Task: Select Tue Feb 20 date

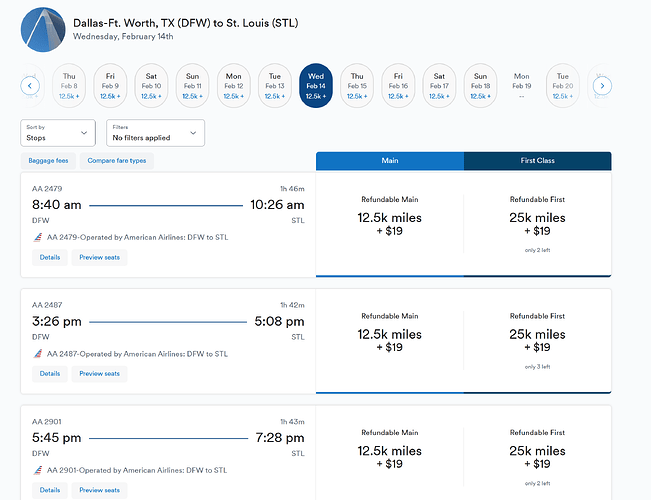Action: (563, 86)
